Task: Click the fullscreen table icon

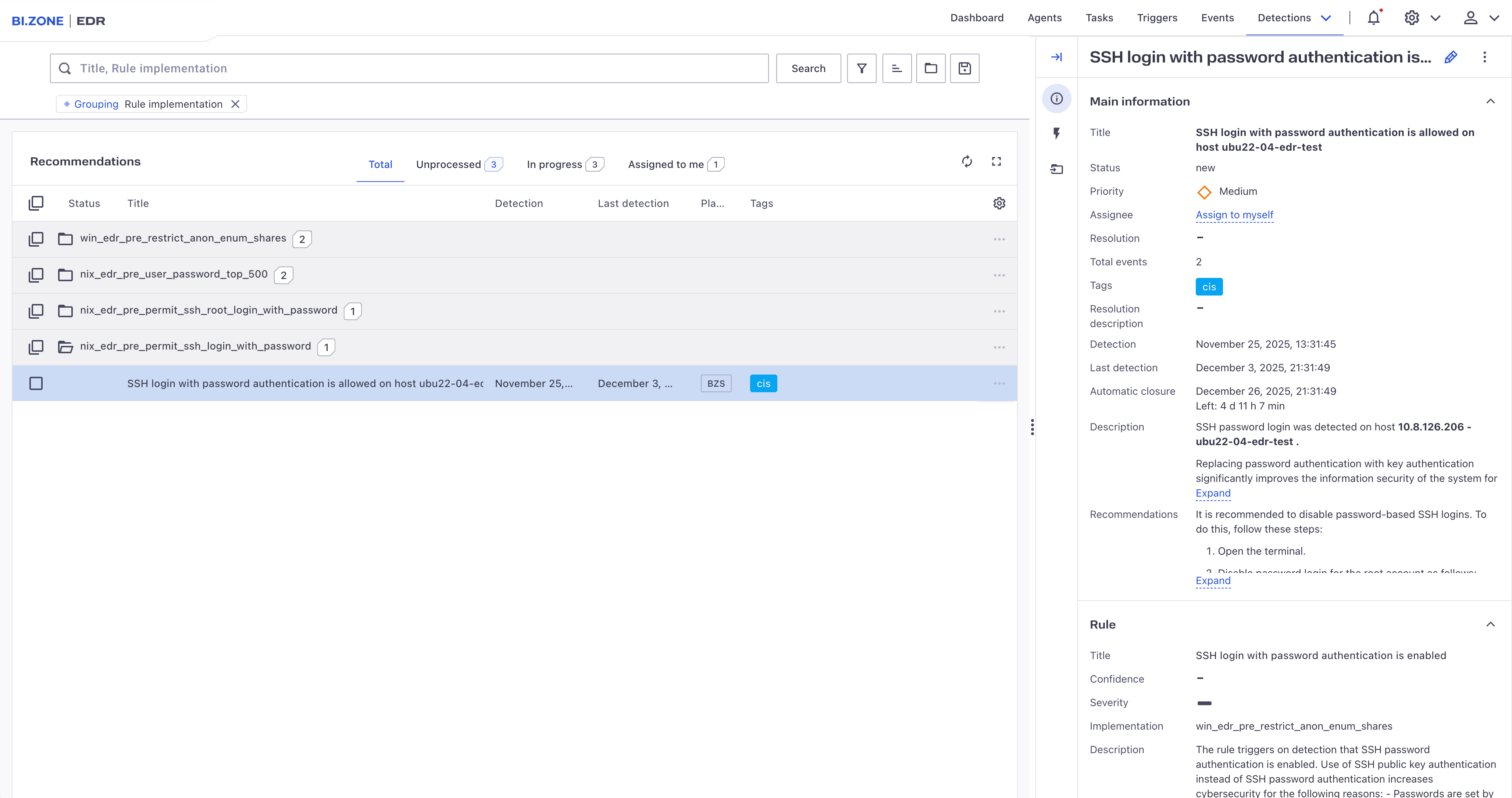Action: coord(996,161)
